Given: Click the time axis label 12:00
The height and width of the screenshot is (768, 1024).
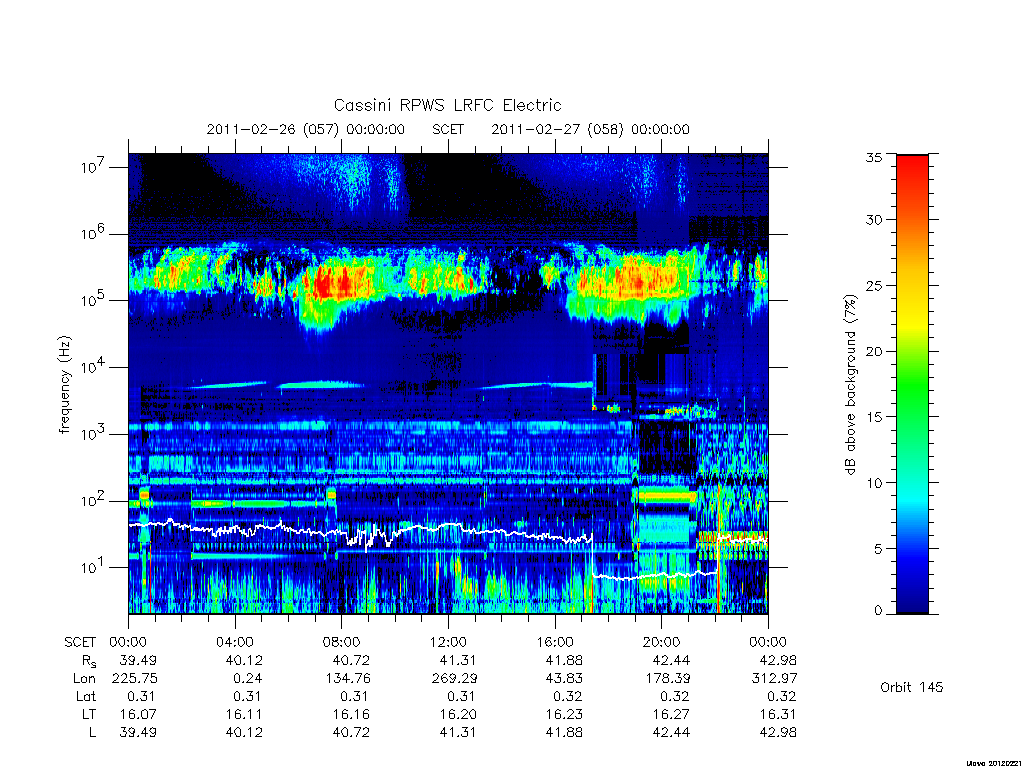Looking at the screenshot, I should pyautogui.click(x=449, y=643).
